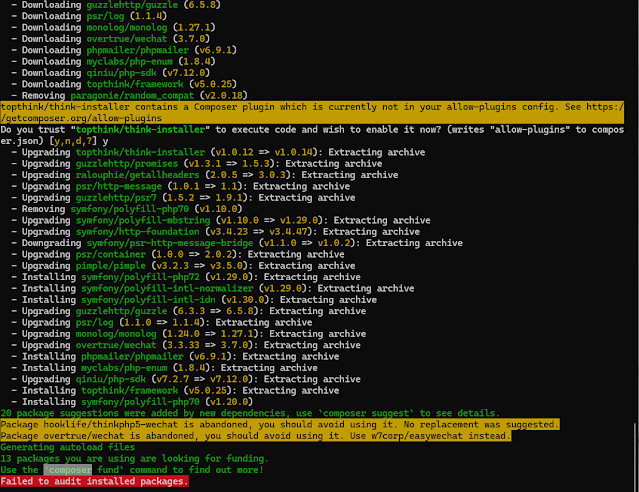Click 'topthink/think-installer' in the Upgrading line
Screen dimensions: 639x492
point(140,152)
